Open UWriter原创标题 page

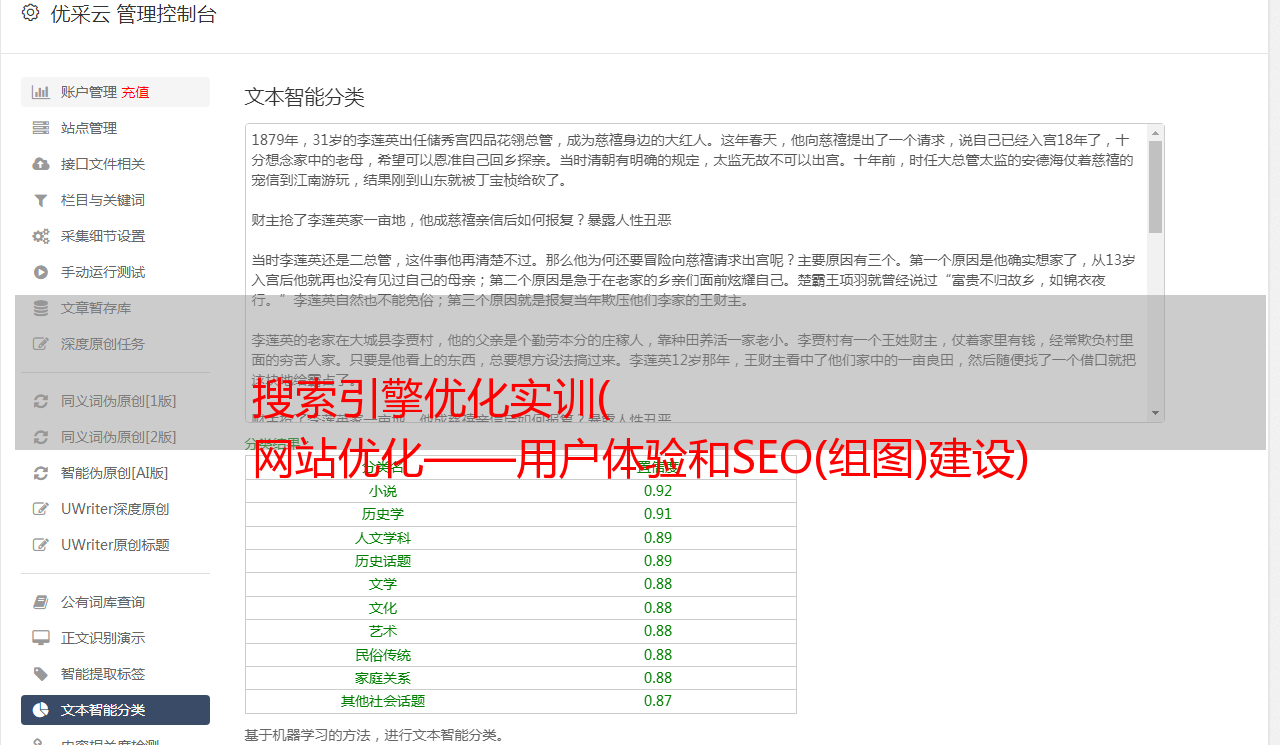coord(115,545)
